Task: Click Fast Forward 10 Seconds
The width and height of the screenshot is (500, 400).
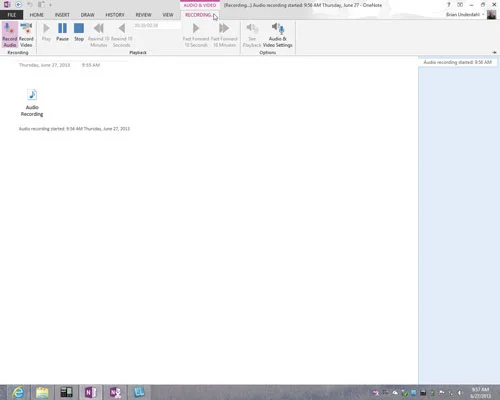Action: 196,35
